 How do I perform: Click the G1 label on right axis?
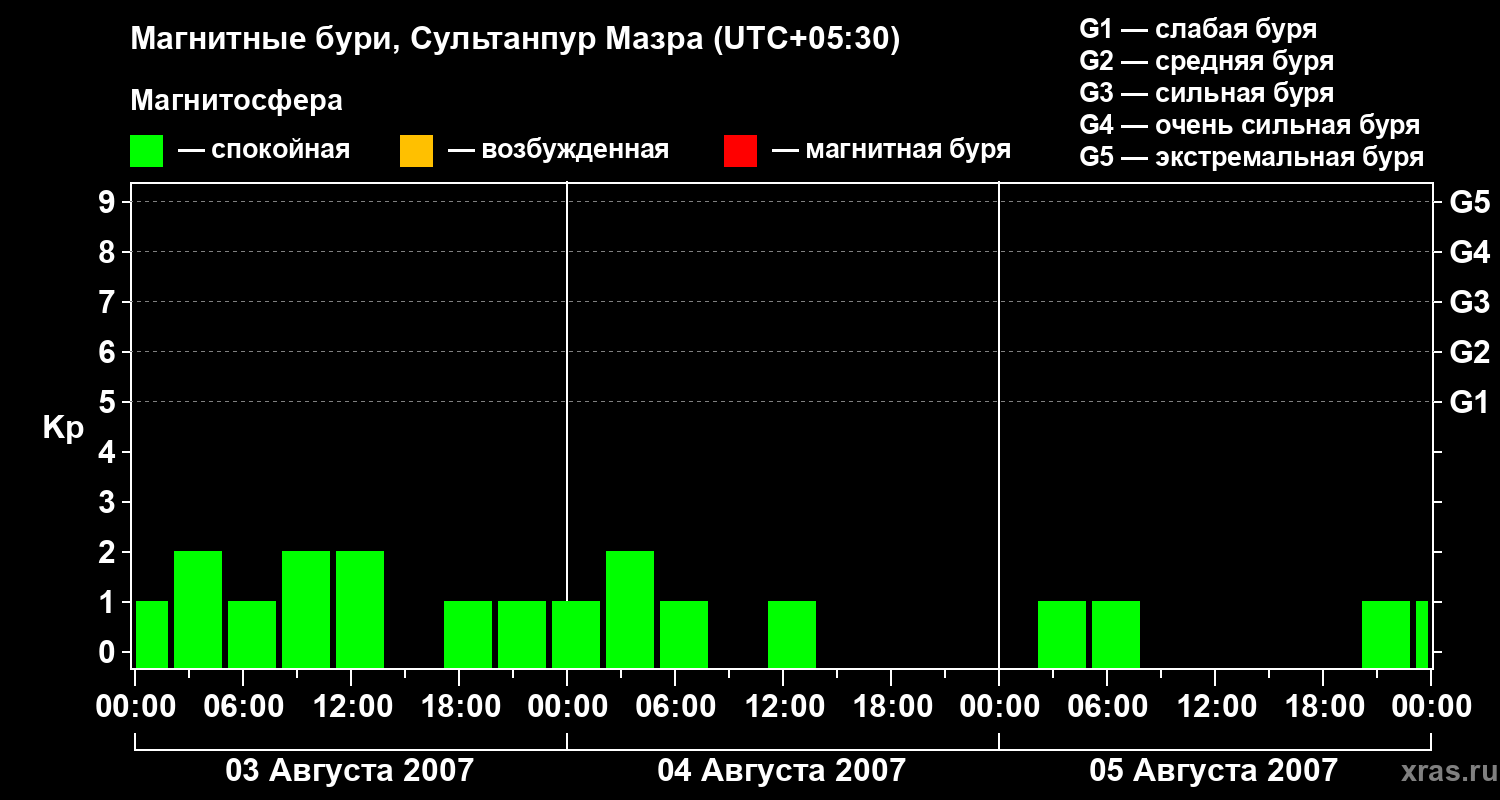click(x=1470, y=403)
